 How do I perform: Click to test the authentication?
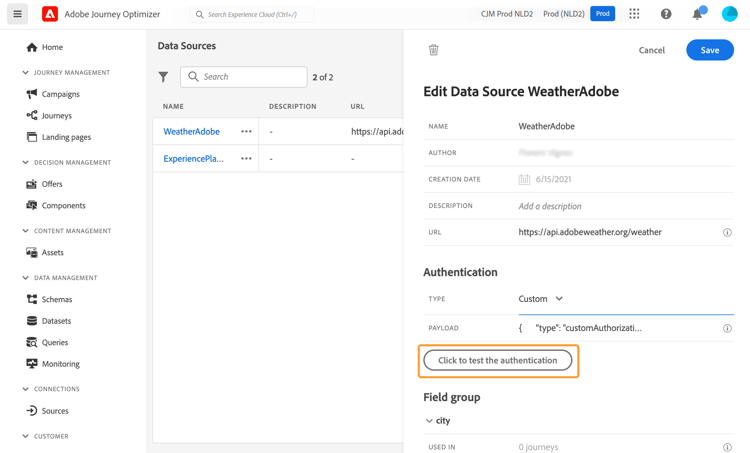point(498,360)
